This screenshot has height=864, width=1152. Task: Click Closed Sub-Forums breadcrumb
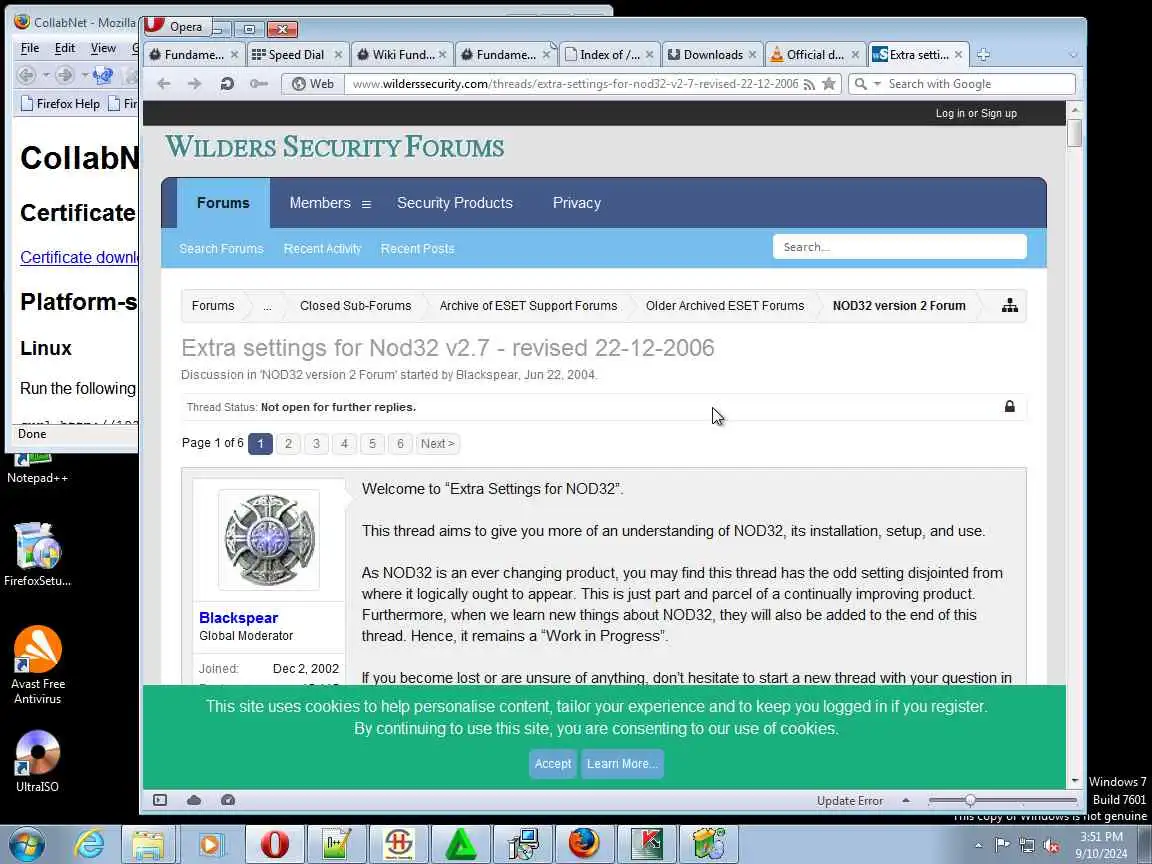[356, 306]
